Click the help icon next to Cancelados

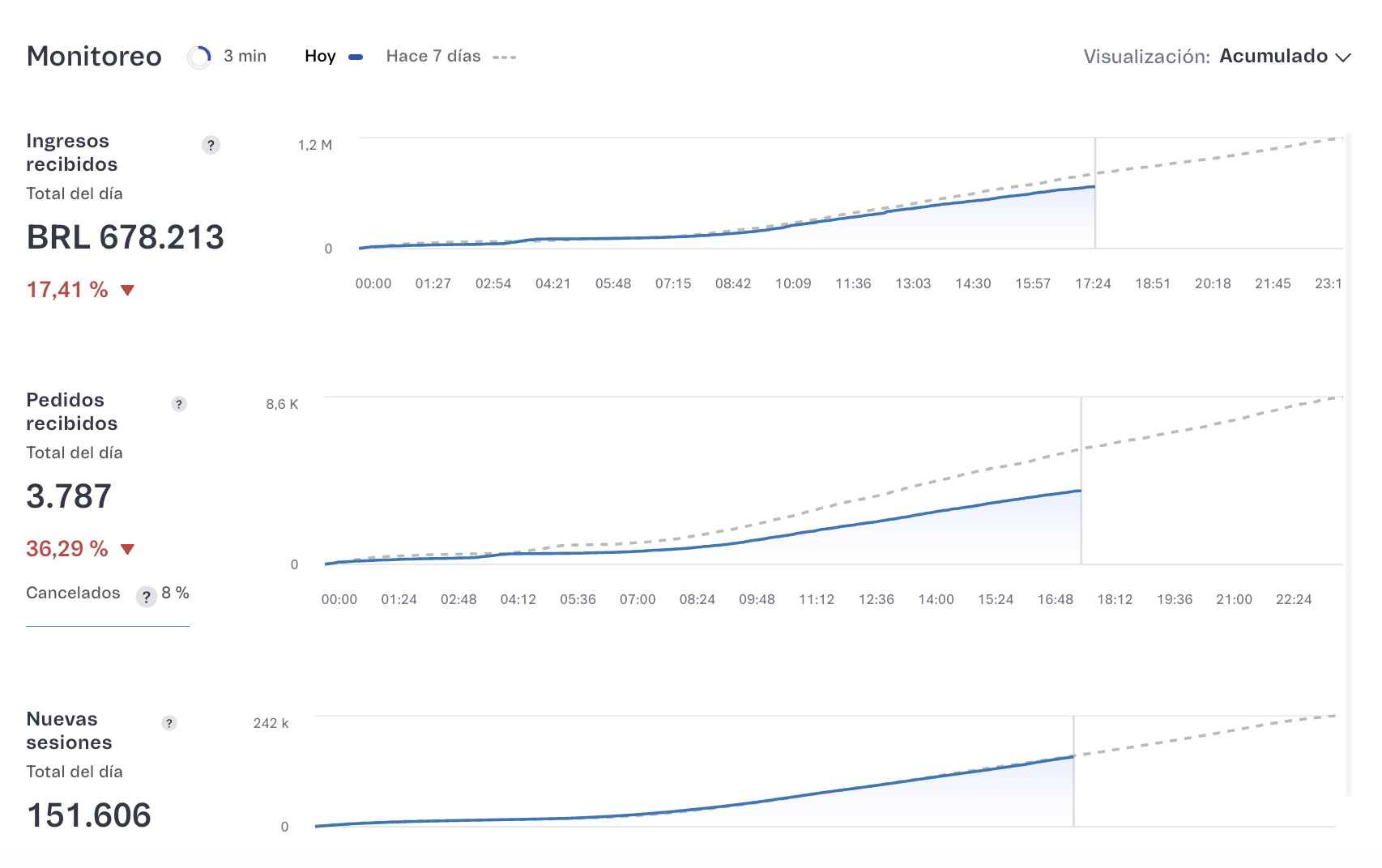click(146, 597)
